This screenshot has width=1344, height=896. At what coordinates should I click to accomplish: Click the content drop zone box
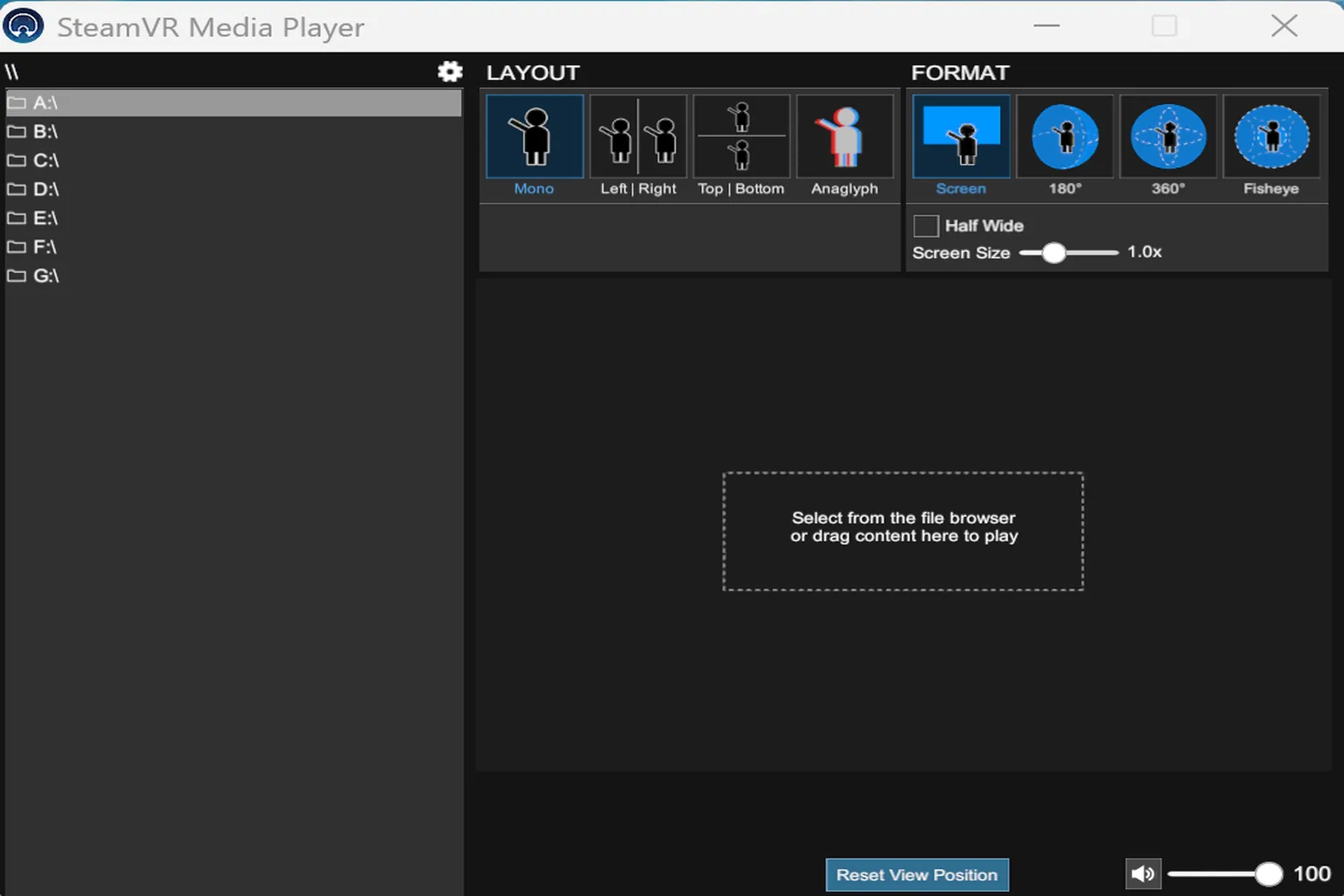(x=903, y=531)
